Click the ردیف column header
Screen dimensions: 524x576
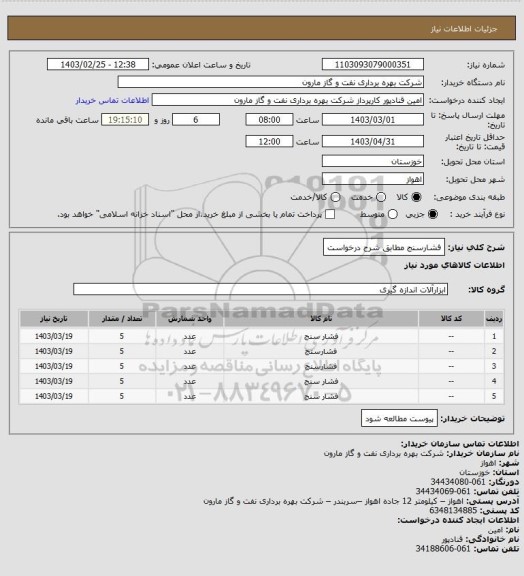pos(494,319)
